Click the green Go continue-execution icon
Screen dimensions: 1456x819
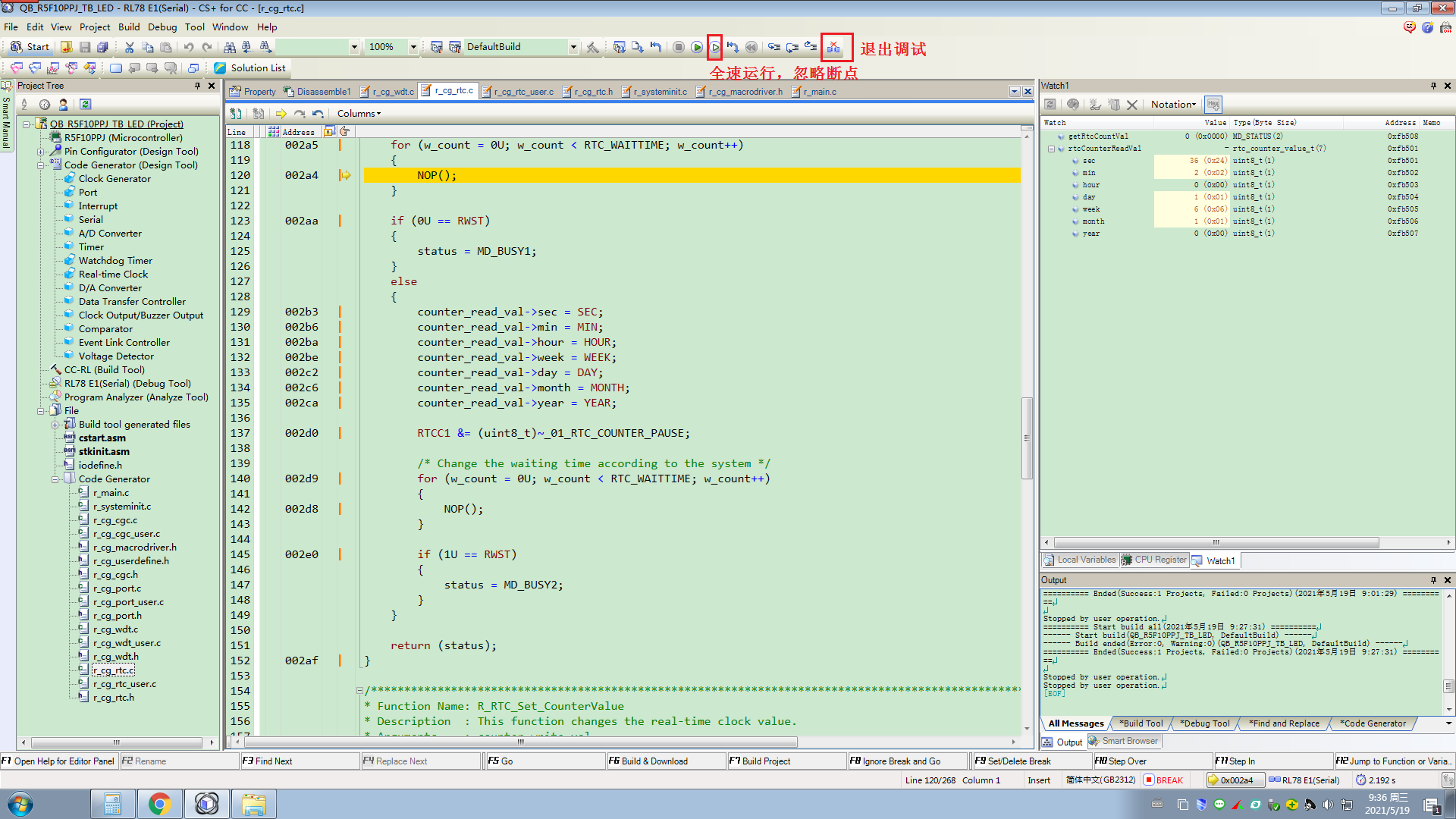[697, 47]
